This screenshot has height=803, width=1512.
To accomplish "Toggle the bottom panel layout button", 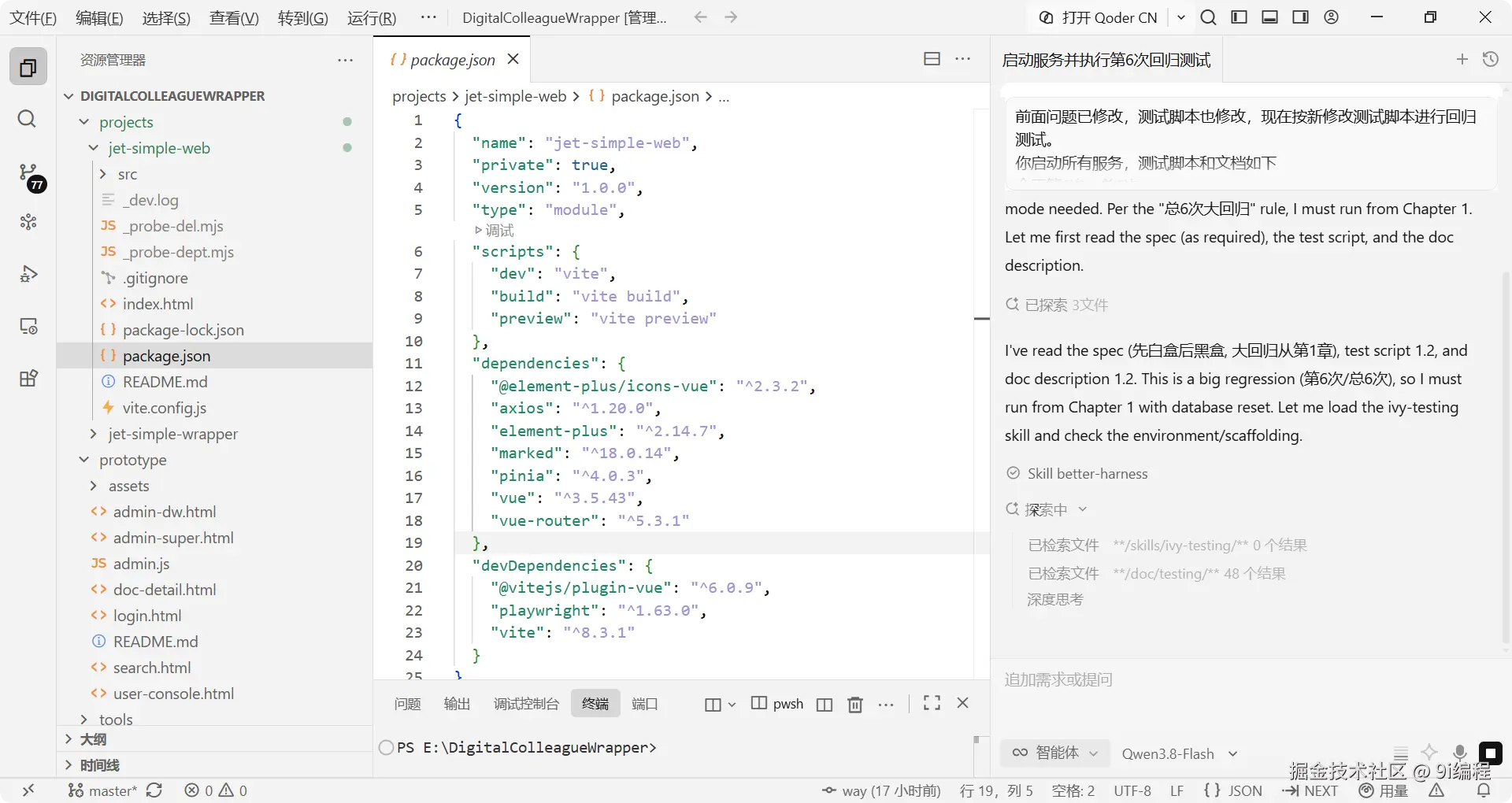I will tap(1270, 17).
